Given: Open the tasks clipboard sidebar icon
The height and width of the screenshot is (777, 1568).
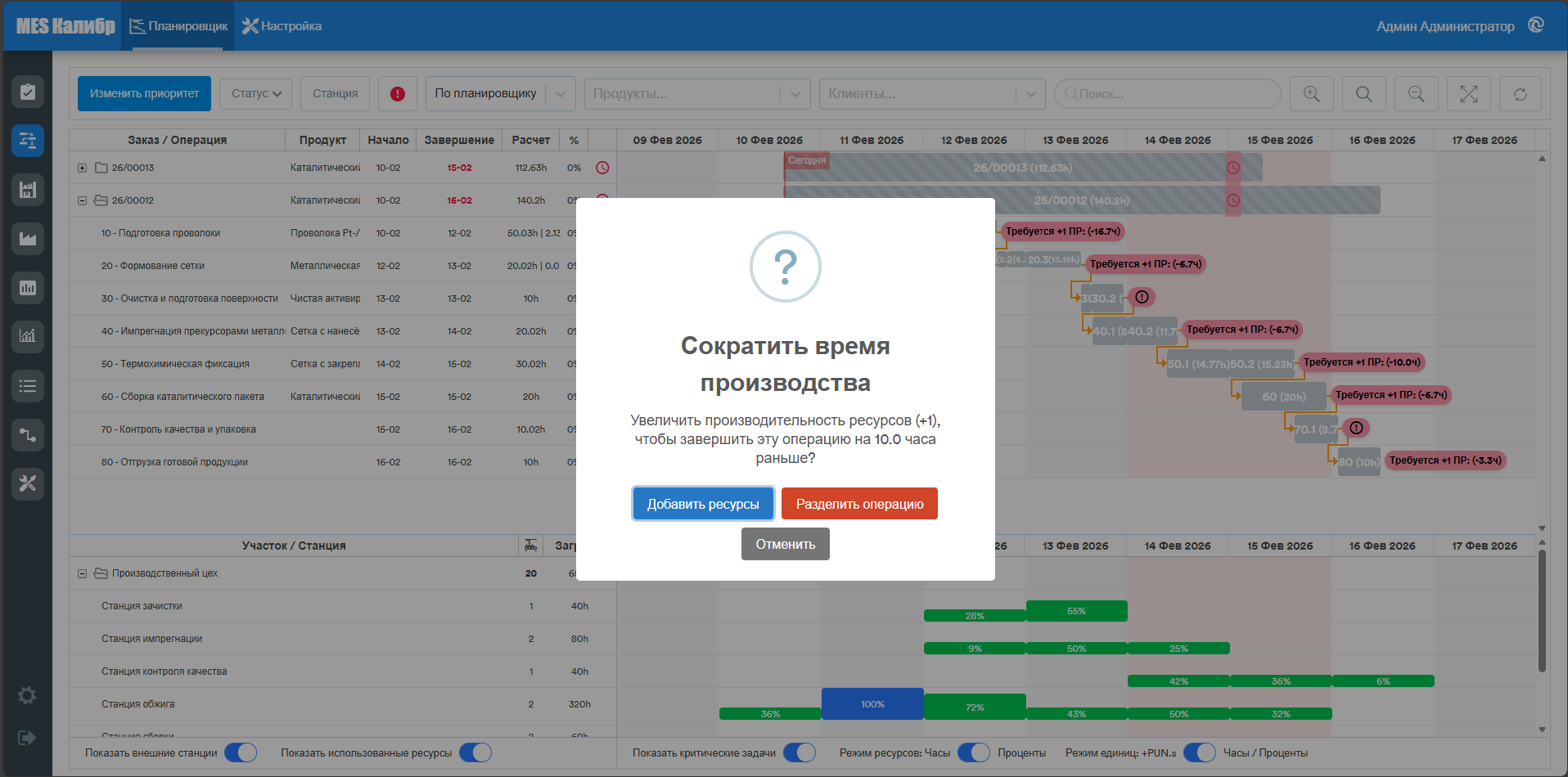Looking at the screenshot, I should point(28,92).
